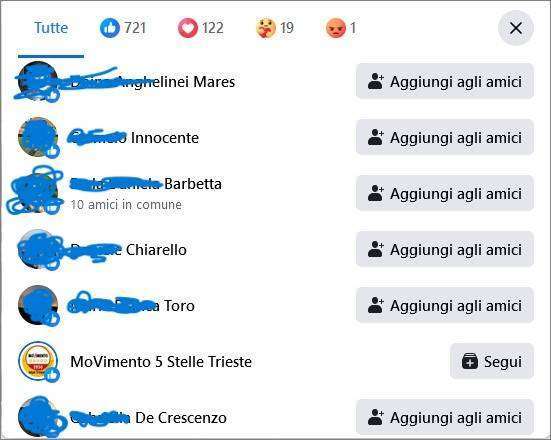Open MoVimento 5 Stelle Trieste logo
This screenshot has width=551, height=440.
coord(38,361)
